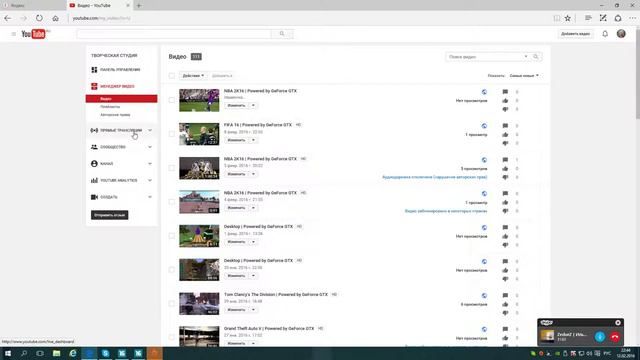Image resolution: width=640 pixels, height=360 pixels.
Task: Reload the page with the refresh icon
Action: 39,18
